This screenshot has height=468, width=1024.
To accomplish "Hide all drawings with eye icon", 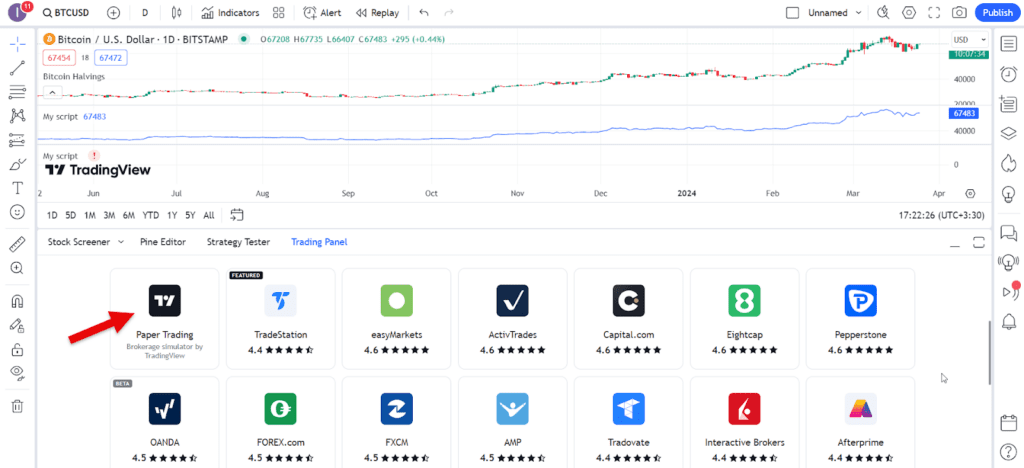I will tap(17, 372).
